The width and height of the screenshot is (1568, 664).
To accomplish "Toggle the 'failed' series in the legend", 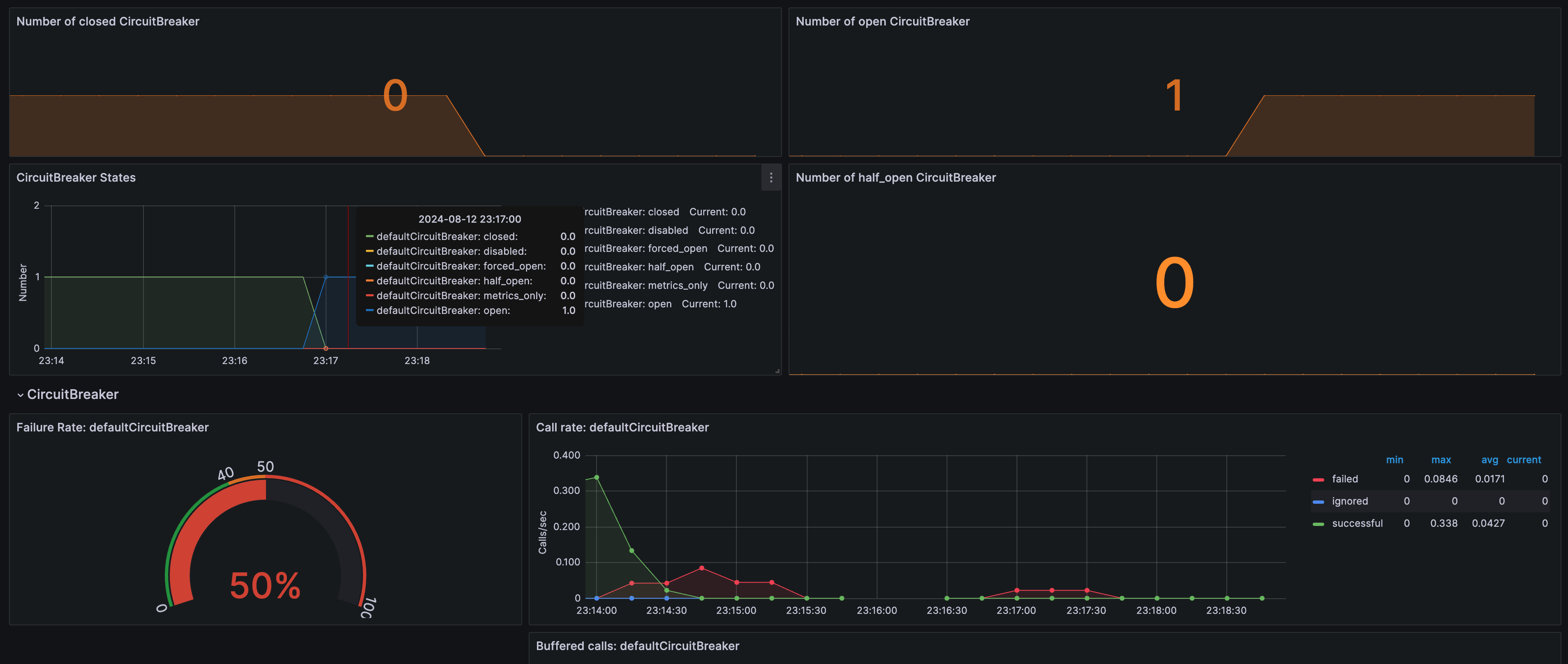I will pos(1345,479).
